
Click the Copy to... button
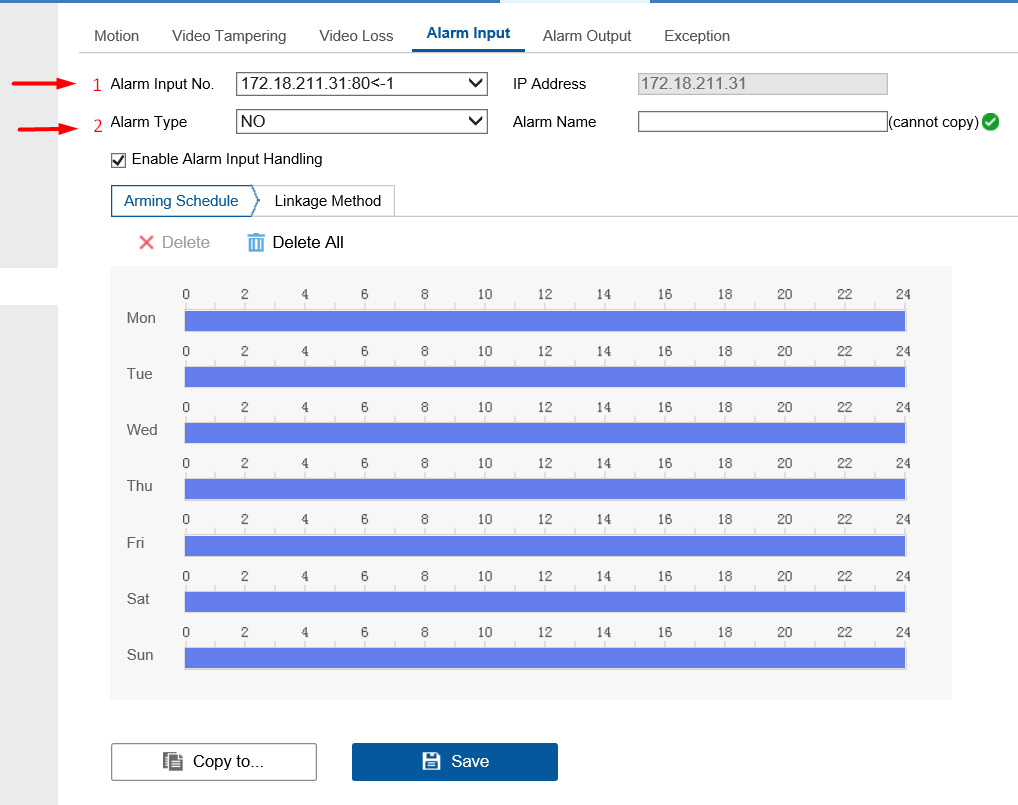[214, 762]
